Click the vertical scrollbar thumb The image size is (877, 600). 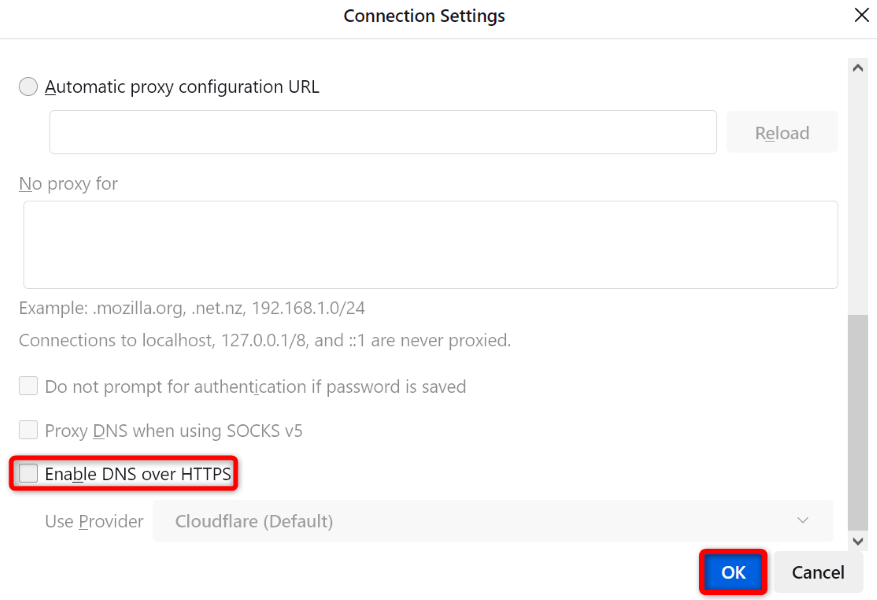tap(857, 420)
